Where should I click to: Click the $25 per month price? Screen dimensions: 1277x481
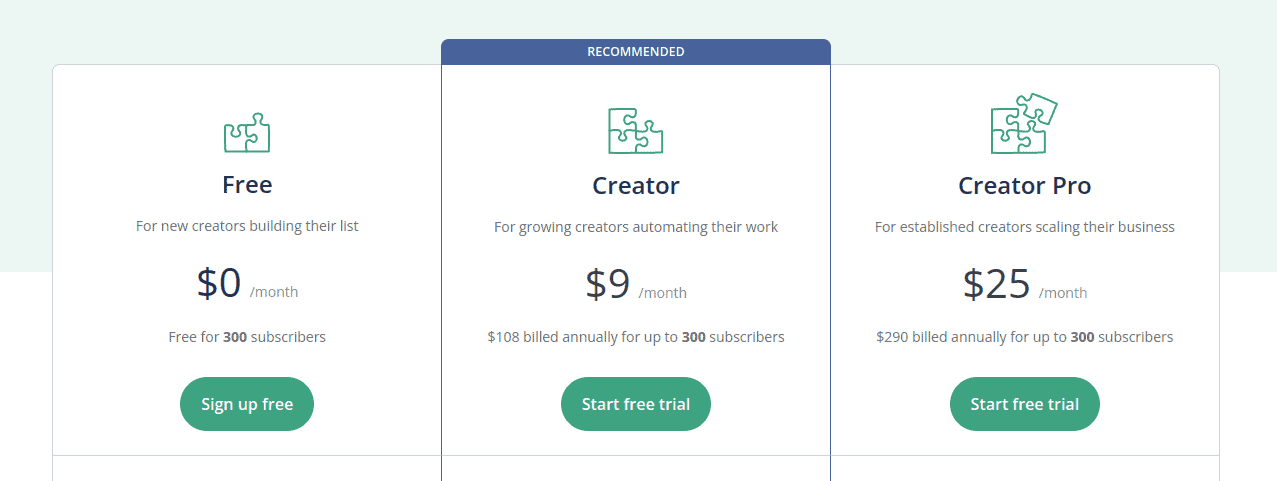tap(1025, 285)
